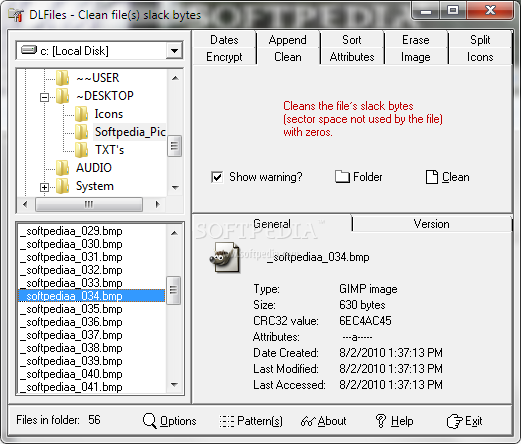Image resolution: width=521 pixels, height=444 pixels.
Task: Open the Image tab
Action: [x=416, y=57]
